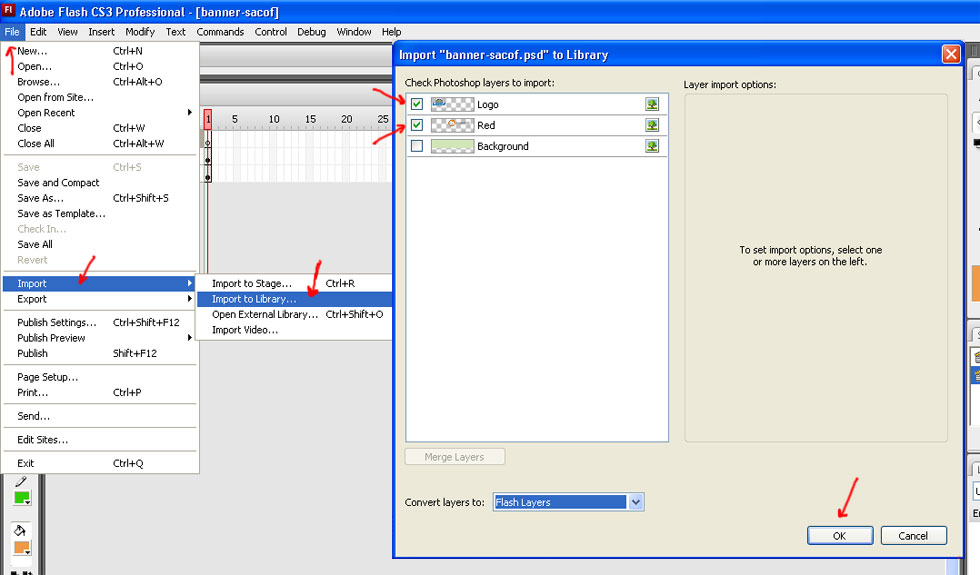Viewport: 980px width, 575px height.
Task: Choose Exit from File menu
Action: pyautogui.click(x=100, y=463)
